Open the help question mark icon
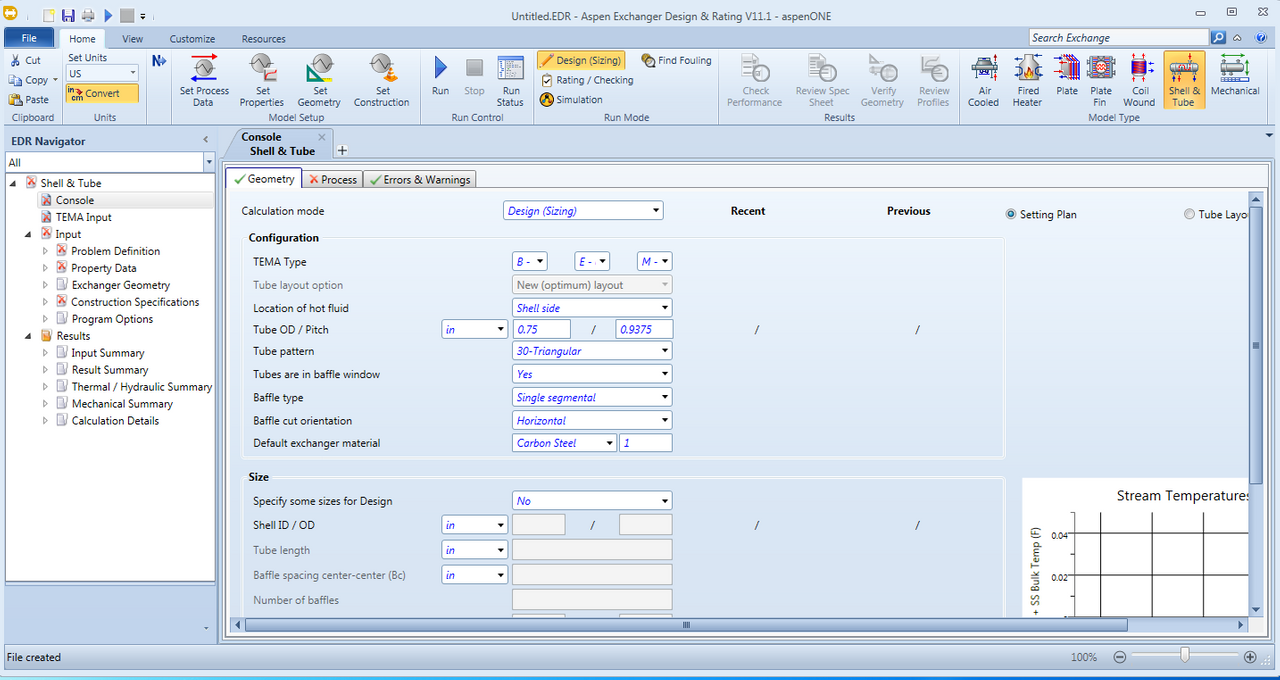This screenshot has height=680, width=1280. click(x=1262, y=37)
